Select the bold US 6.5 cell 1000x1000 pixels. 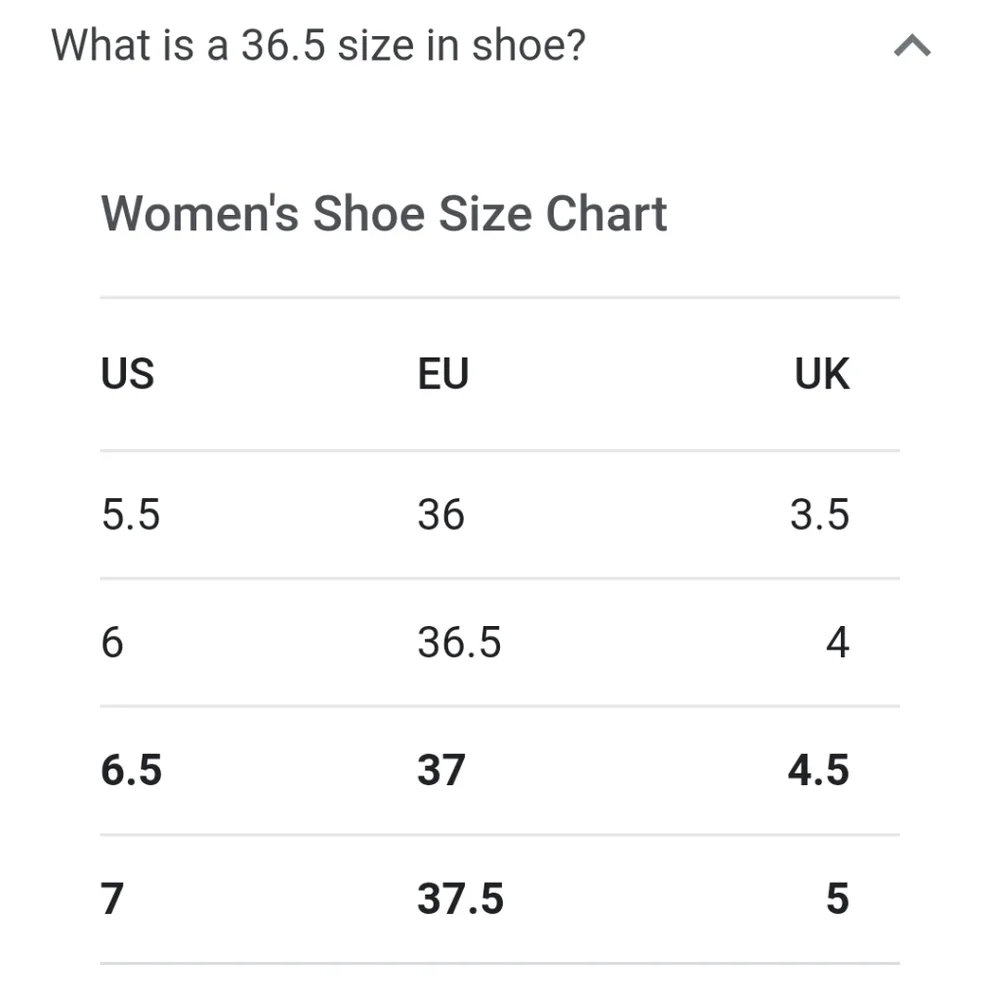click(x=131, y=770)
